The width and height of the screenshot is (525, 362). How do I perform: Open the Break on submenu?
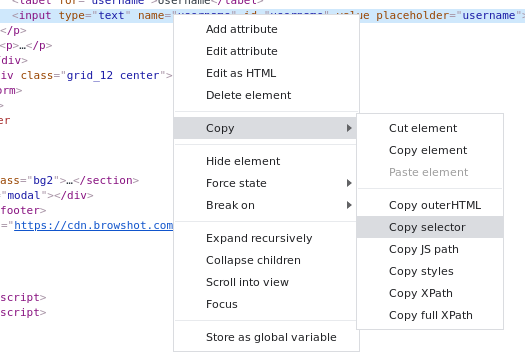[x=265, y=205]
